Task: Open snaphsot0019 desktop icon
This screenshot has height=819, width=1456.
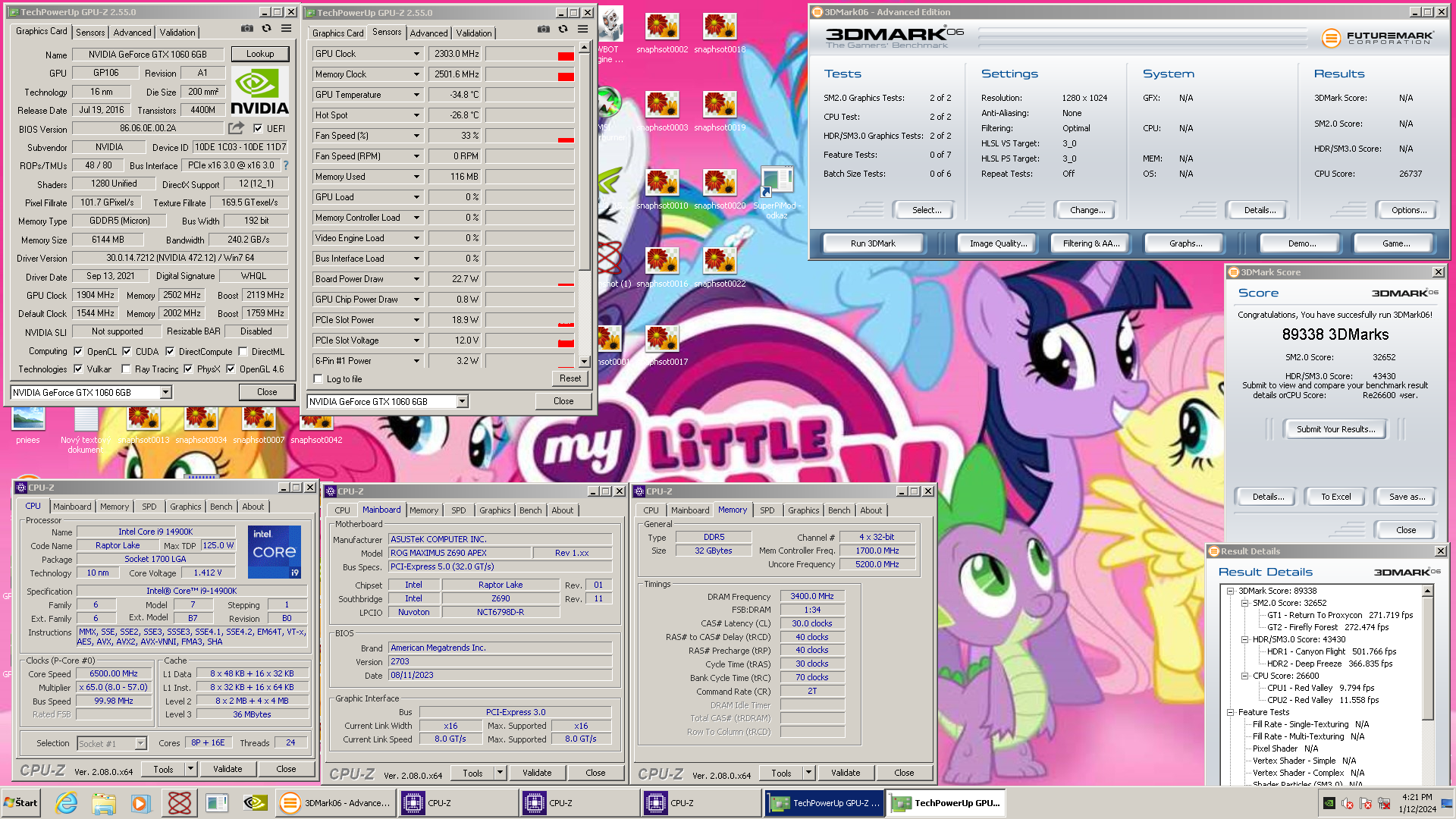Action: point(720,111)
